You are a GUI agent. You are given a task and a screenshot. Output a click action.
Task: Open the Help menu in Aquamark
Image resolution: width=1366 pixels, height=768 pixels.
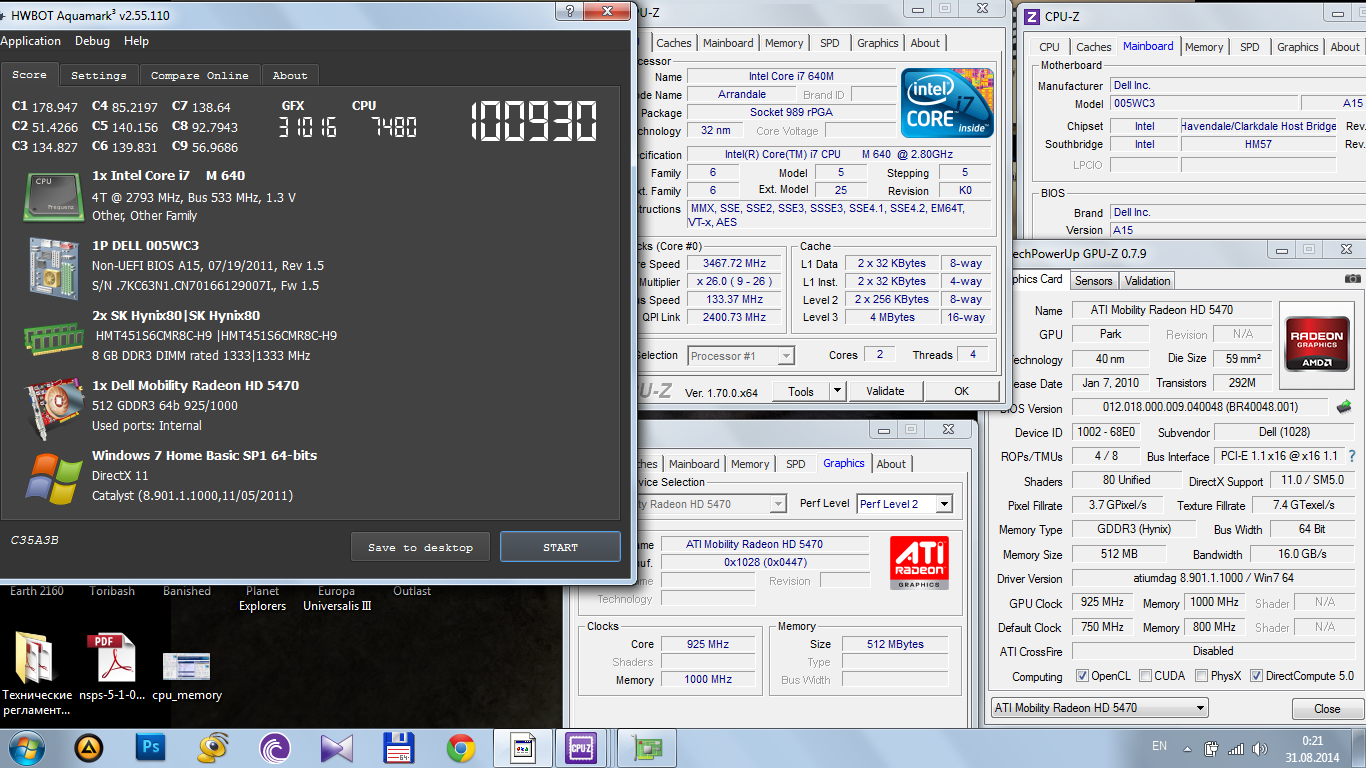136,41
